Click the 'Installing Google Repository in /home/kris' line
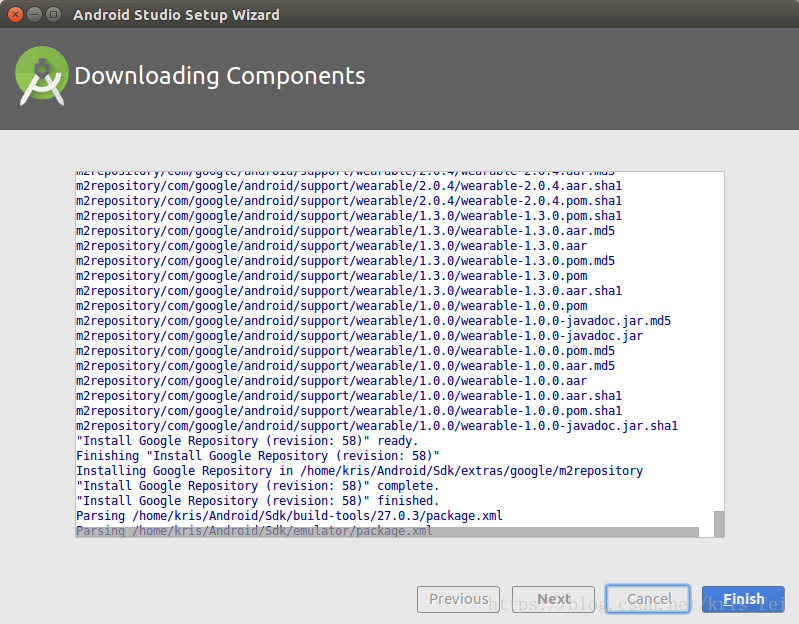 359,471
